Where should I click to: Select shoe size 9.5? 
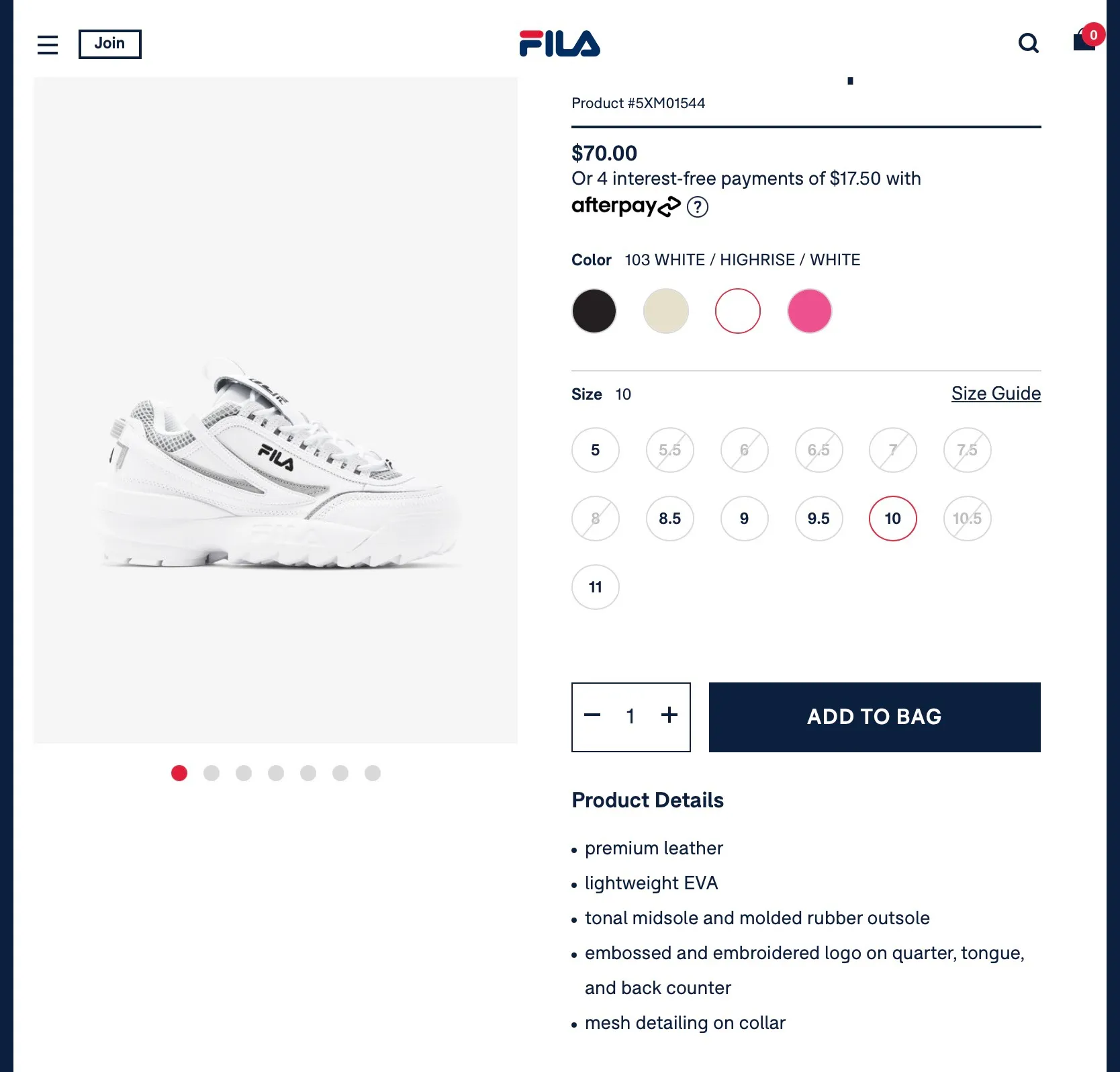point(819,519)
